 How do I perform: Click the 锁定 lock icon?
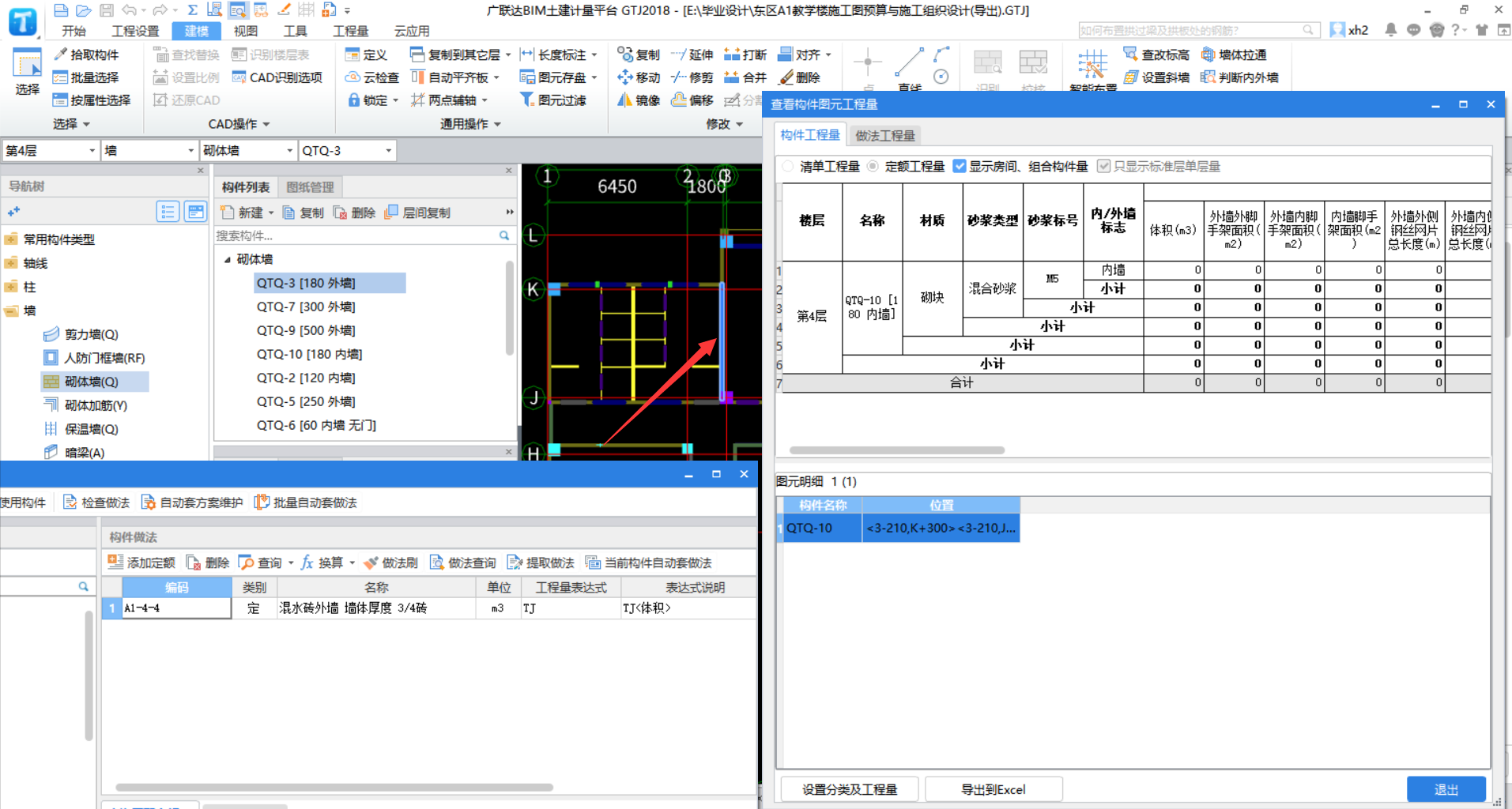(x=355, y=100)
